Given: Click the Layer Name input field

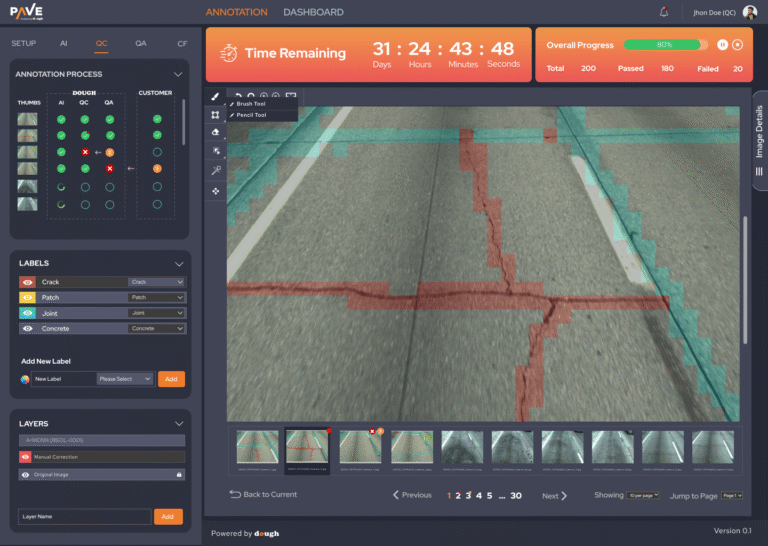Looking at the screenshot, I should [84, 517].
